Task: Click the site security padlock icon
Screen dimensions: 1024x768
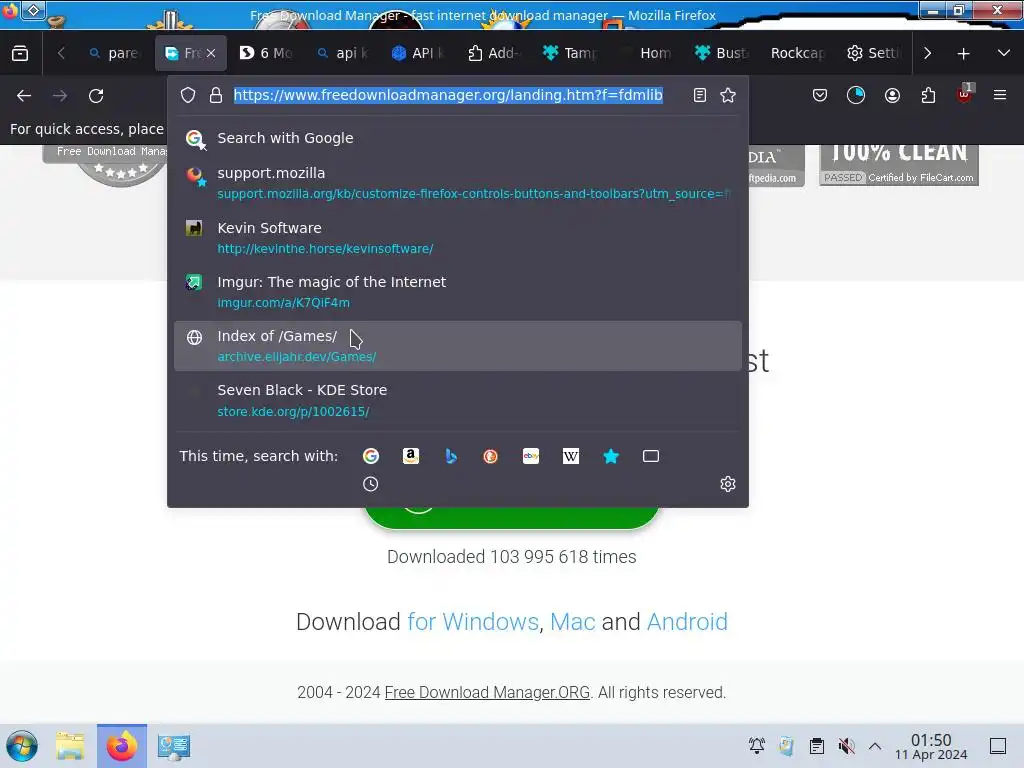Action: 216,95
